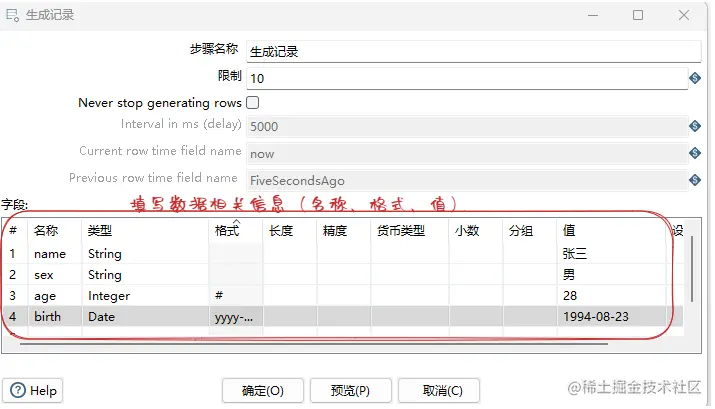715x409 pixels.
Task: Click the 货币类型 column header
Action: pos(410,231)
